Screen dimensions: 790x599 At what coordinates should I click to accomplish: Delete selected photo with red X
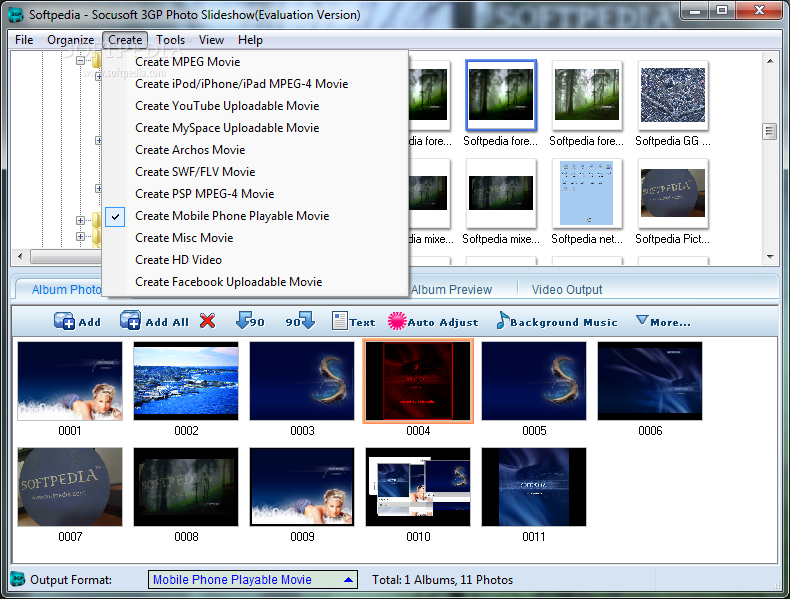tap(207, 320)
